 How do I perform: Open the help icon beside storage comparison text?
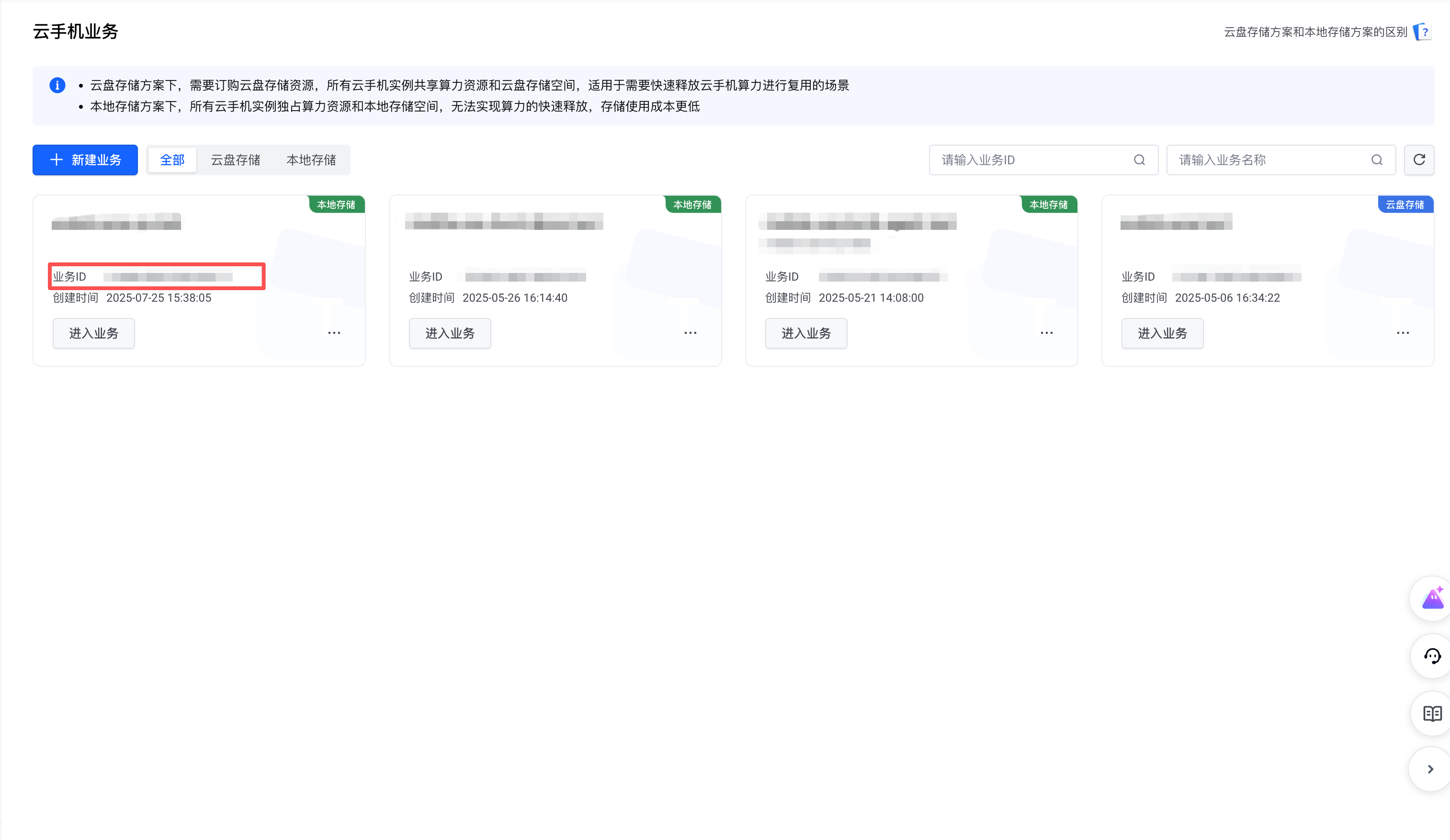[x=1421, y=32]
